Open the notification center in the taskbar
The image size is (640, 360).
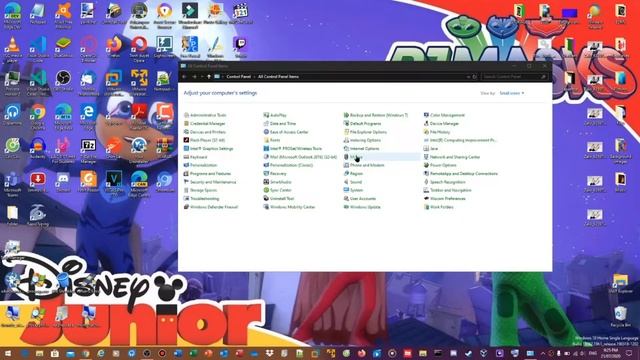click(x=630, y=353)
